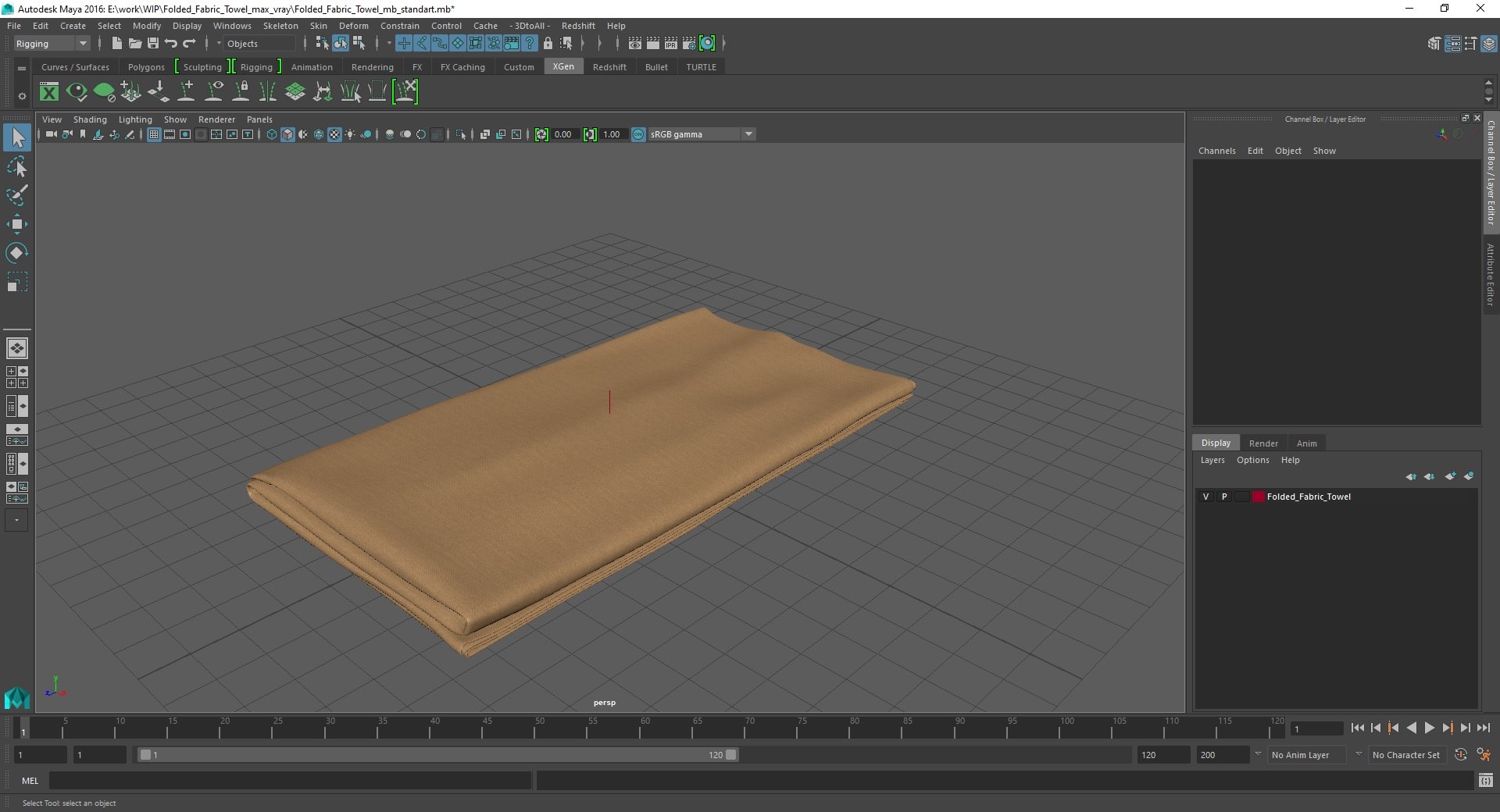Viewport: 1500px width, 812px height.
Task: Select the arrow Select Tool in toolbox
Action: pyautogui.click(x=17, y=138)
